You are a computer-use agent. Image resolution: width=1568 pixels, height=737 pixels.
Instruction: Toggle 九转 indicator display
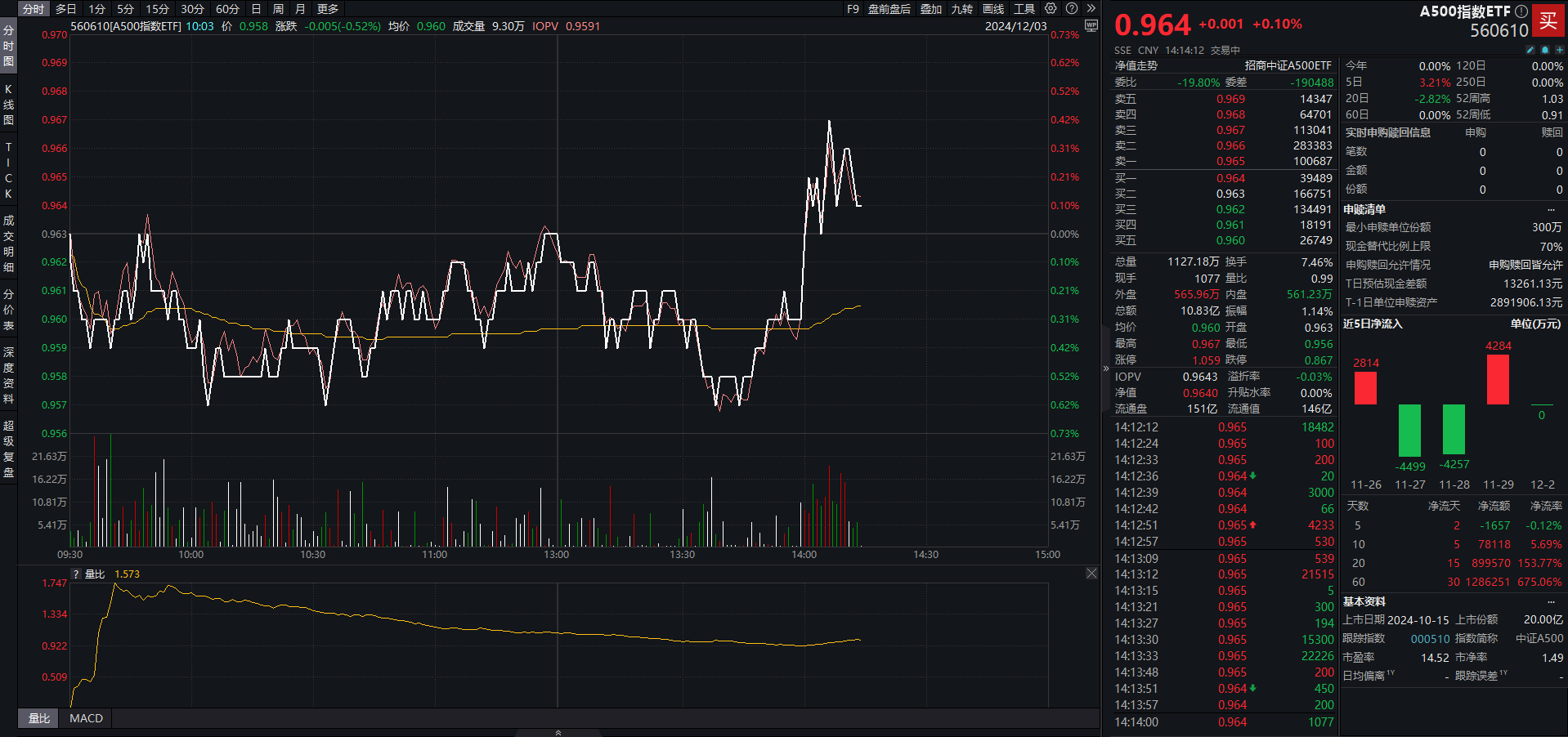point(962,9)
